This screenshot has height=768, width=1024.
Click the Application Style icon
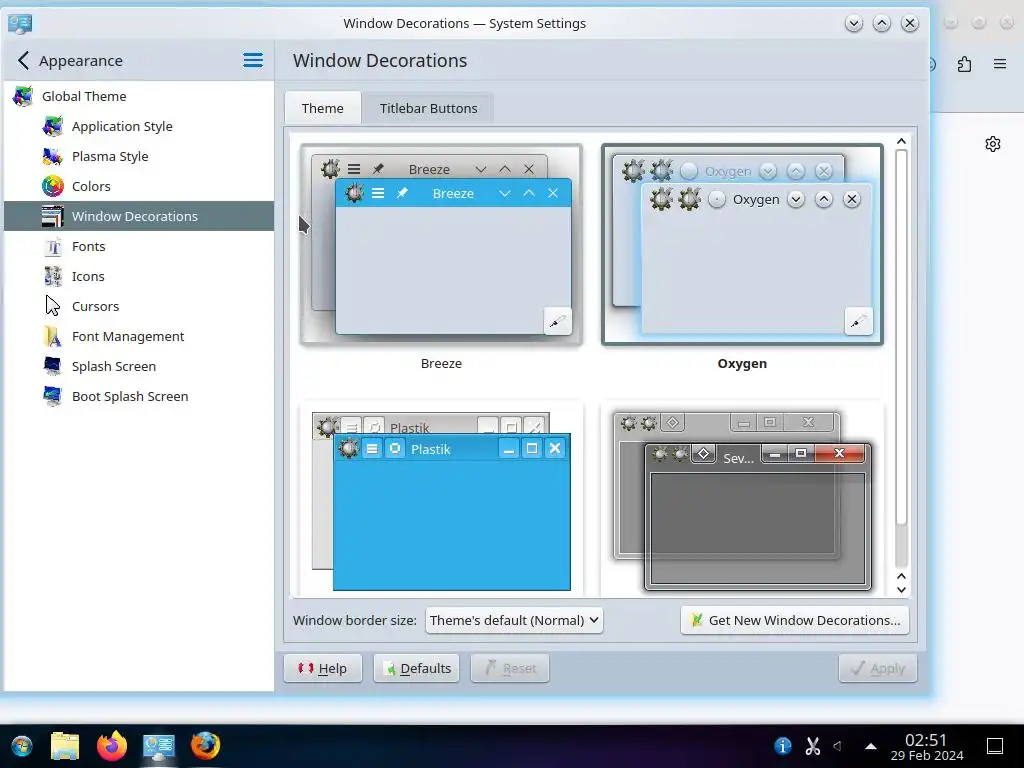coord(52,126)
